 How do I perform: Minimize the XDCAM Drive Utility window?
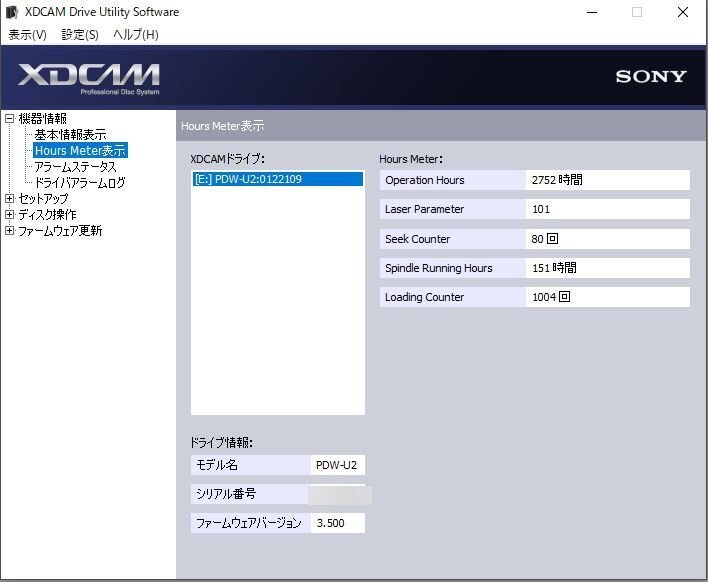pyautogui.click(x=592, y=12)
